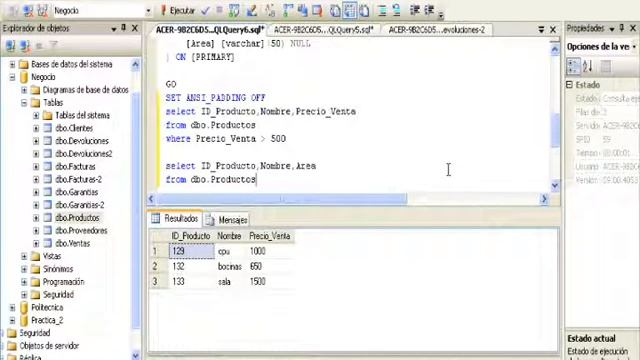Uncomment the selected lines icon

point(397,11)
